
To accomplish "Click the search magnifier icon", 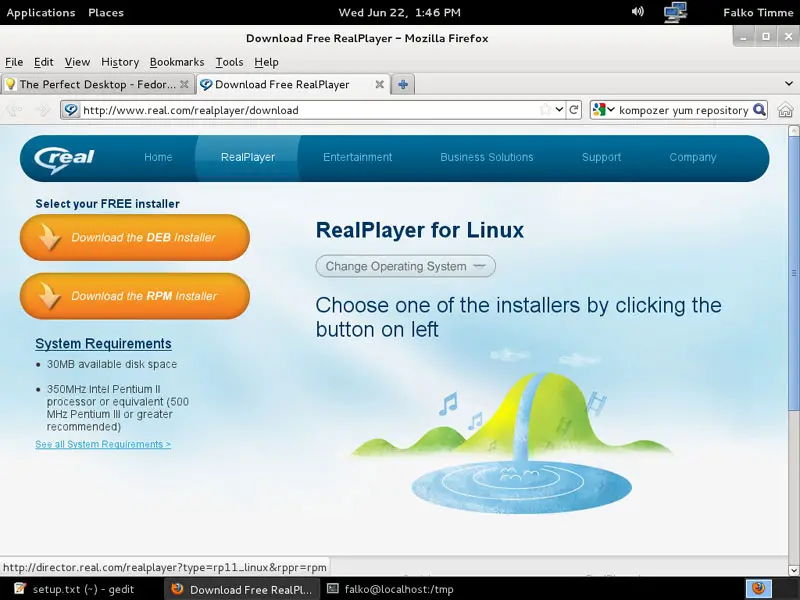I will [x=759, y=110].
